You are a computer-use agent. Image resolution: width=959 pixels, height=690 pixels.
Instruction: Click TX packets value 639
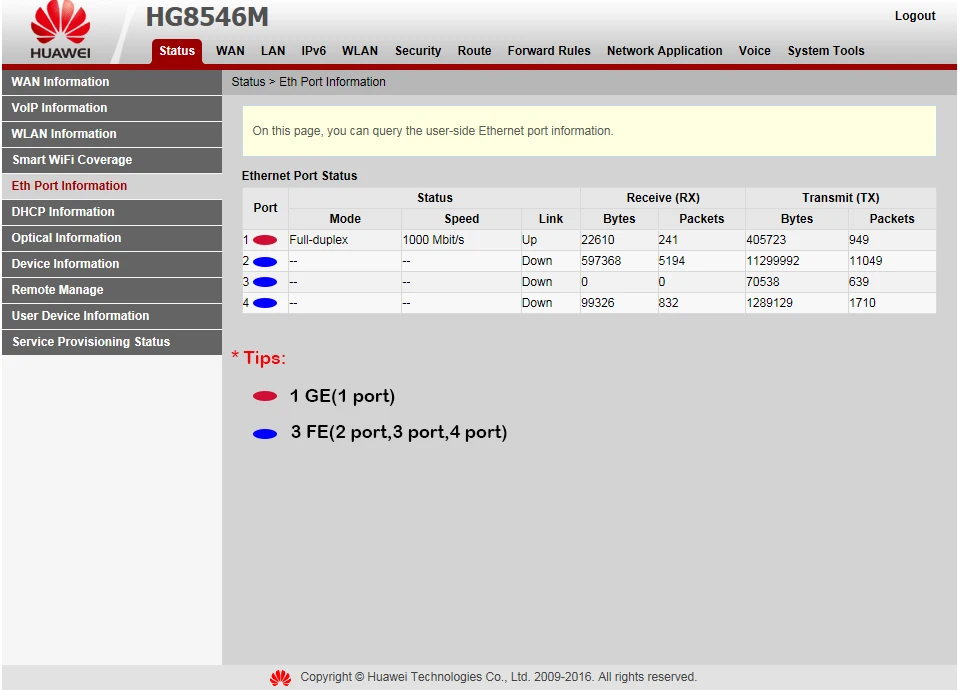[859, 282]
